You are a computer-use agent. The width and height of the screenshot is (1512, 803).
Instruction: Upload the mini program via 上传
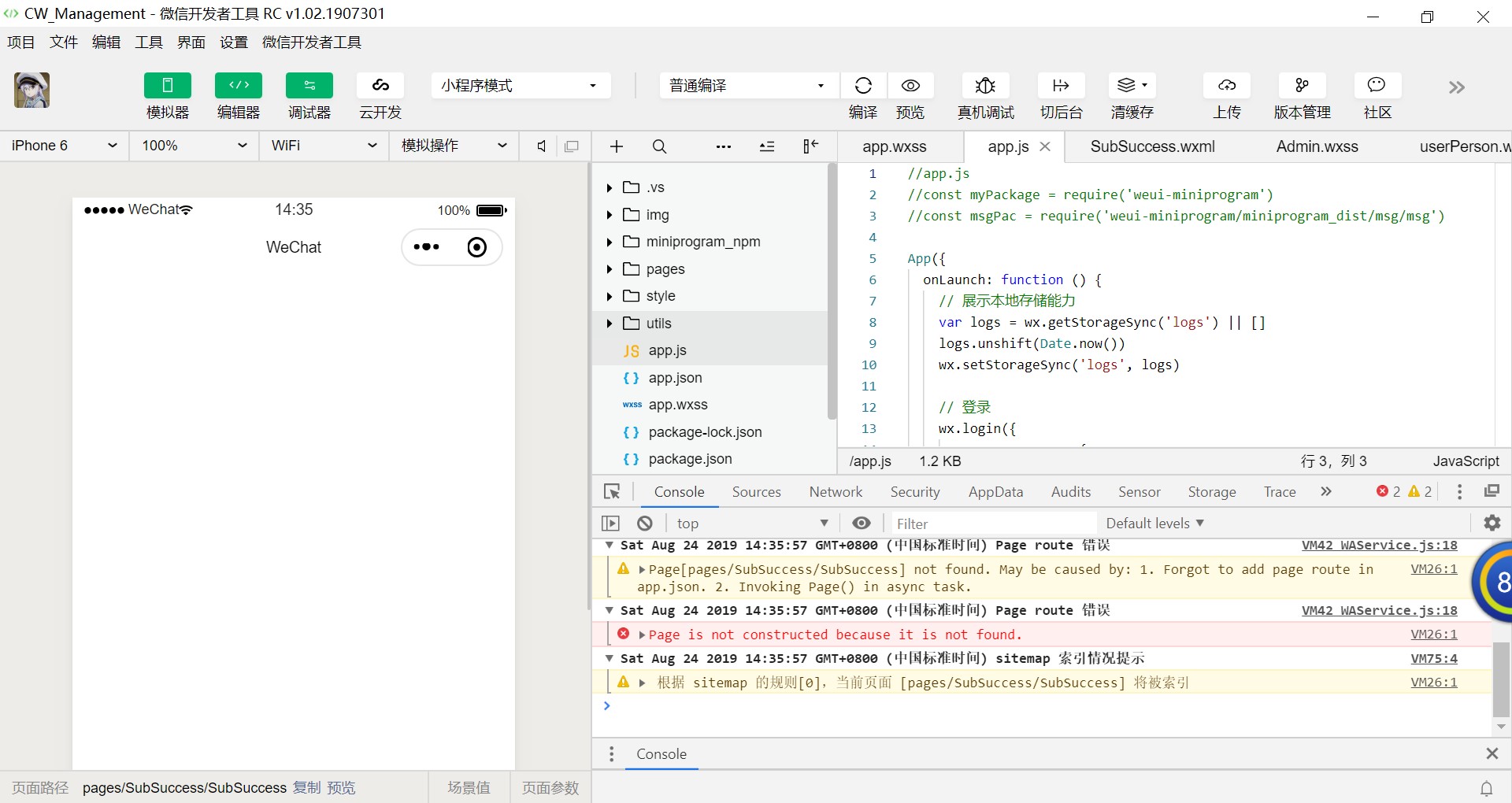click(x=1226, y=96)
